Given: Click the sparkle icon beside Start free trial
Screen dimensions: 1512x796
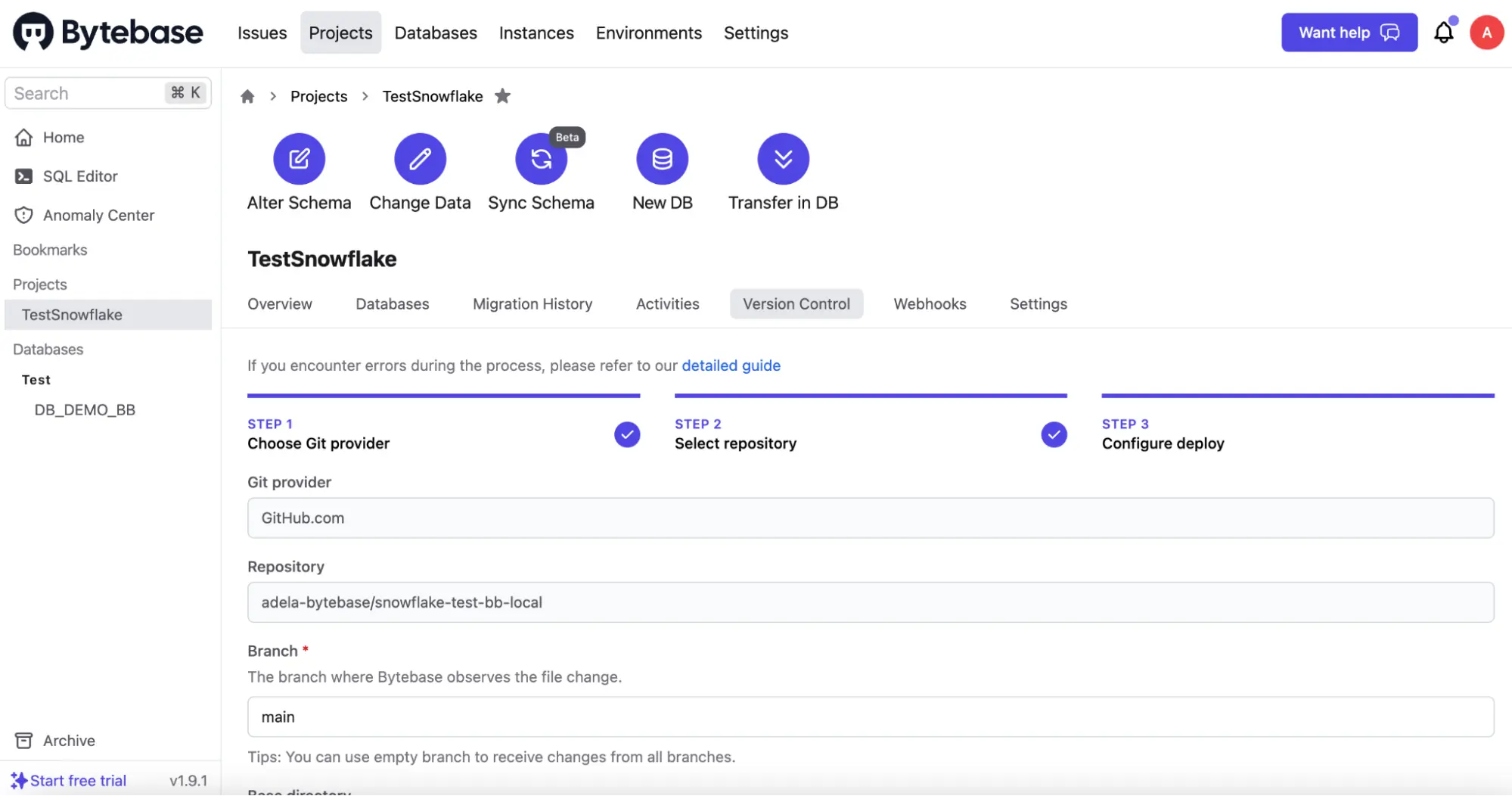Looking at the screenshot, I should (x=19, y=780).
